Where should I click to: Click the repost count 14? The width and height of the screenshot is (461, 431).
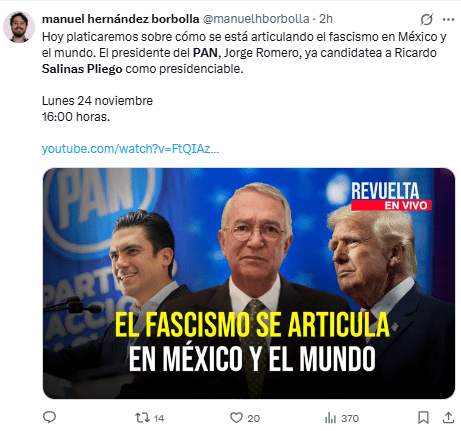pos(159,418)
